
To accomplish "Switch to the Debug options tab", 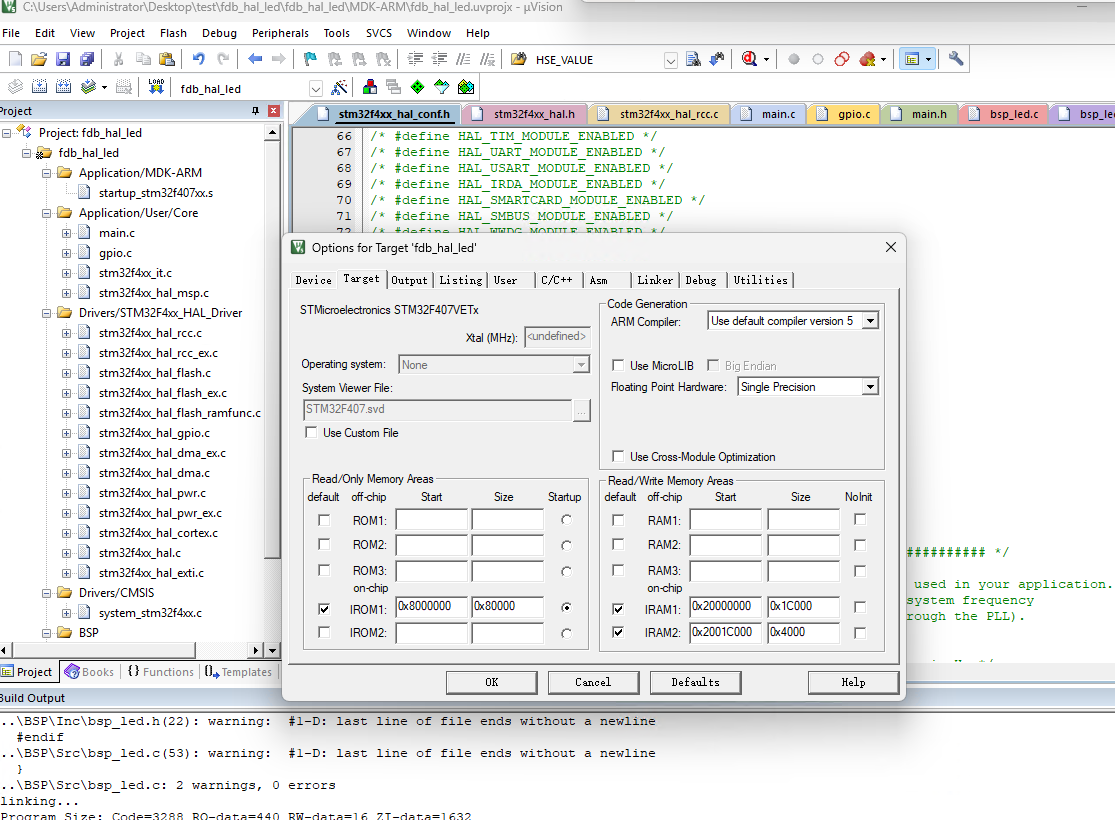I will click(x=700, y=280).
